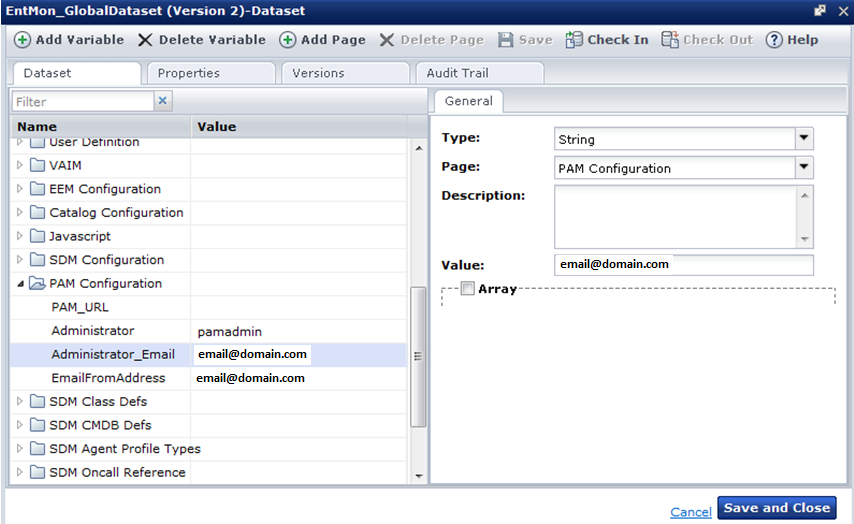Screen dimensions: 854x524
Task: Enable the Array checkbox
Action: click(467, 288)
